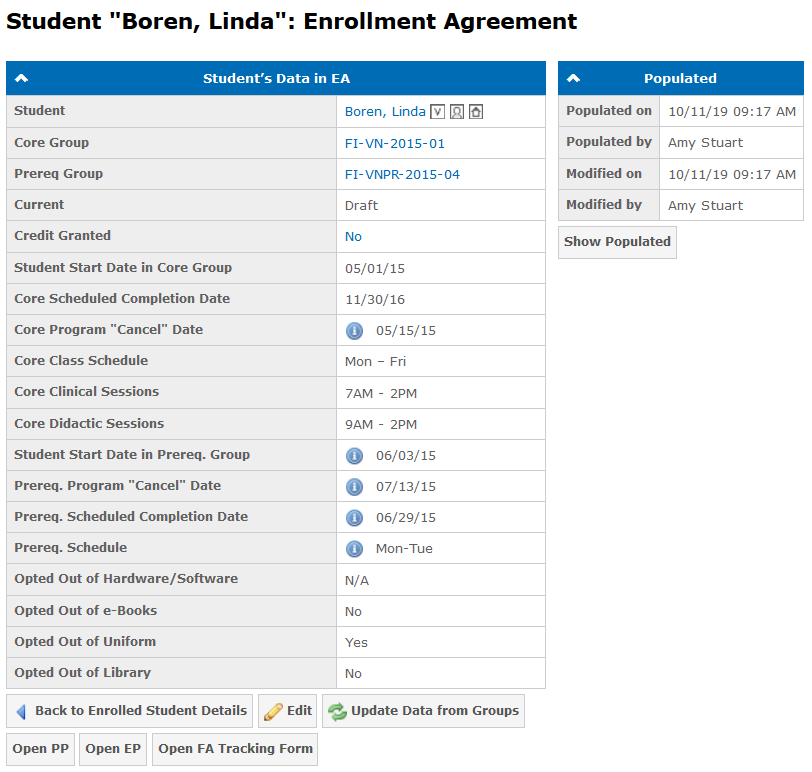Select the 11/30/16 completion date value
Viewport: 812px width, 772px height.
click(375, 300)
